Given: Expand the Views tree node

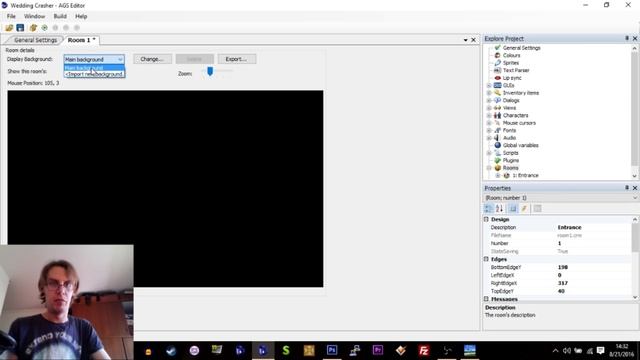Looking at the screenshot, I should [x=489, y=108].
